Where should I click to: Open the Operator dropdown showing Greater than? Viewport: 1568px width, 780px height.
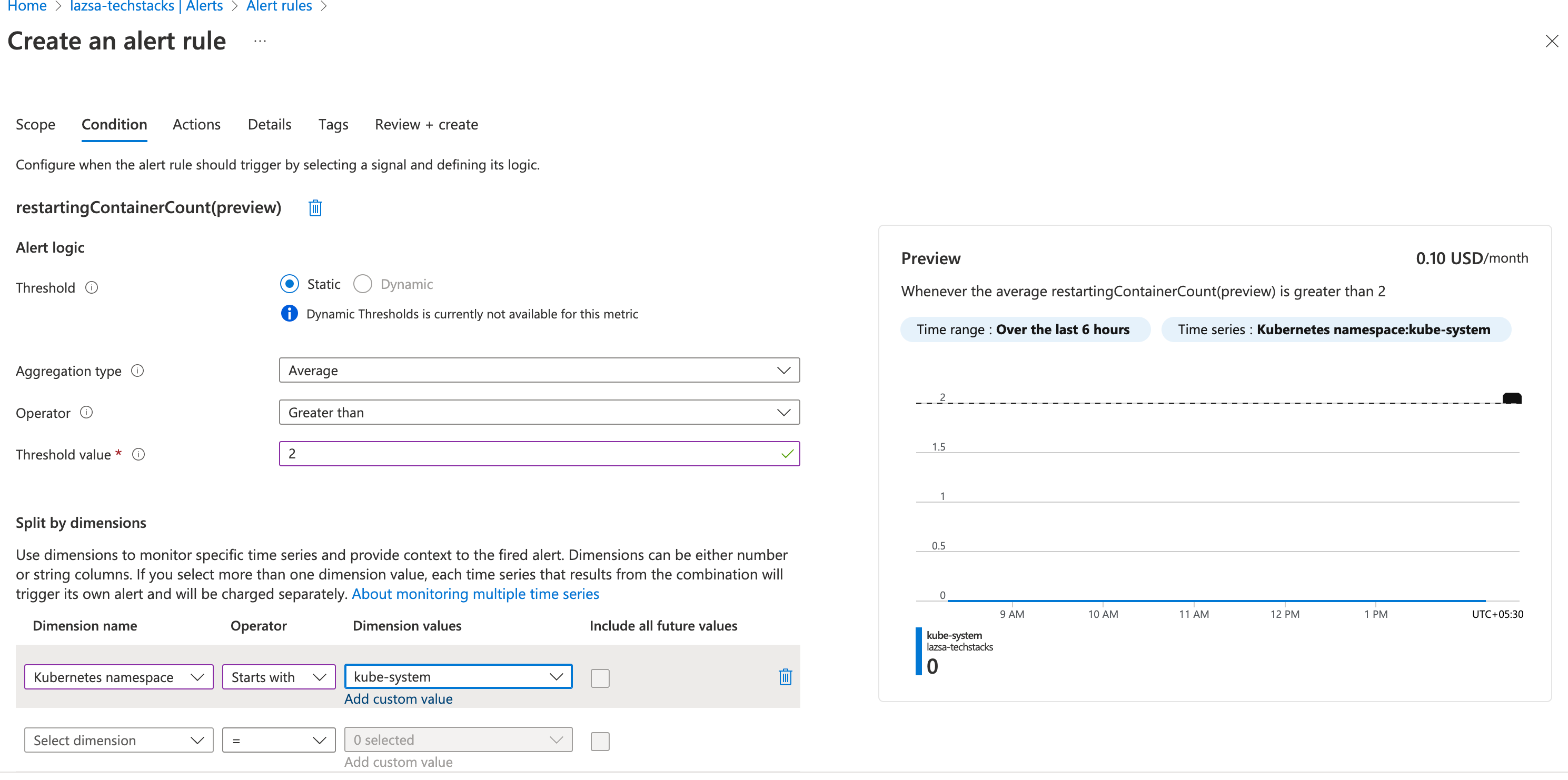[x=539, y=412]
